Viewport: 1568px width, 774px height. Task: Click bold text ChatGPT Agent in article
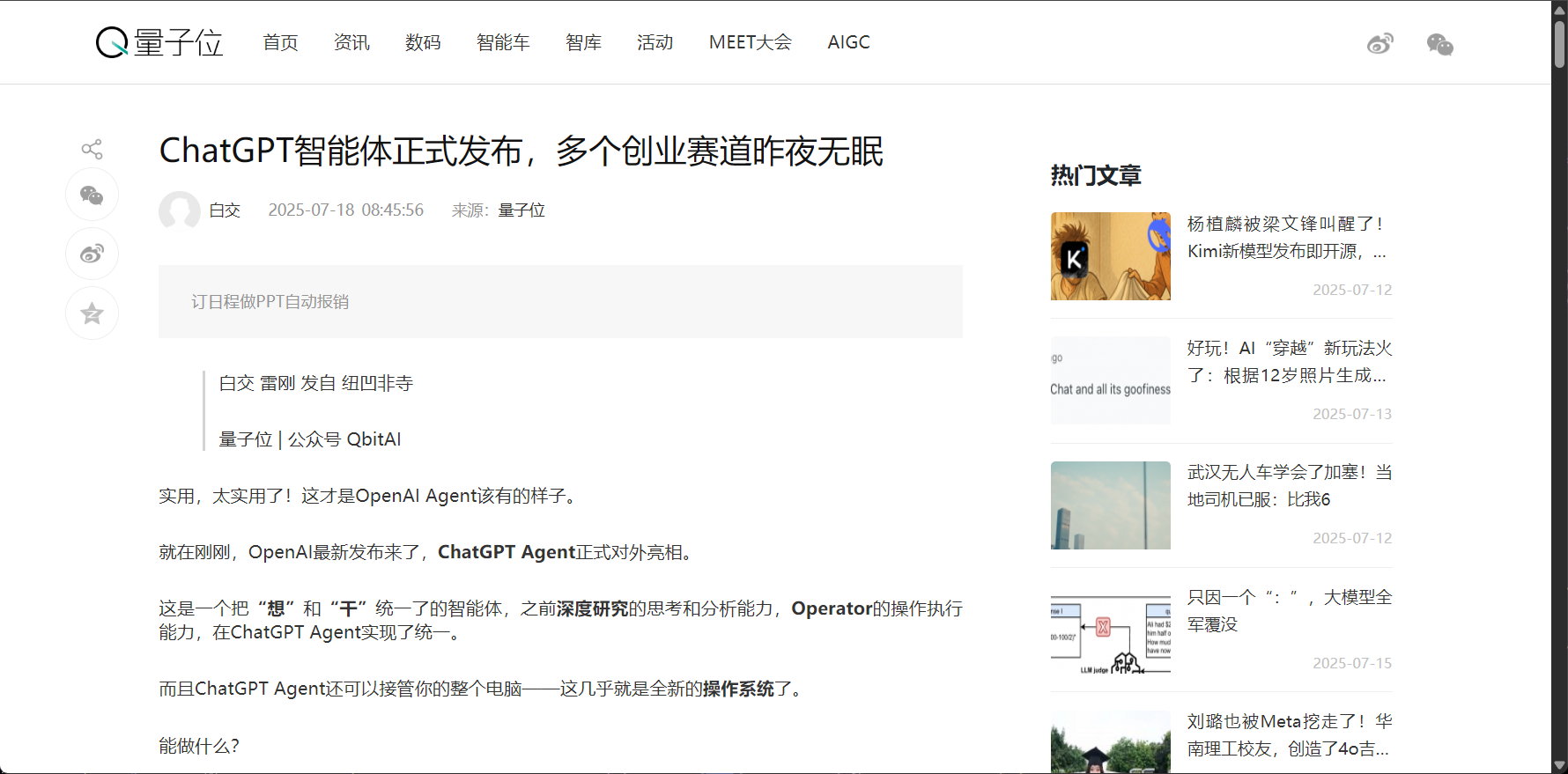click(x=507, y=552)
